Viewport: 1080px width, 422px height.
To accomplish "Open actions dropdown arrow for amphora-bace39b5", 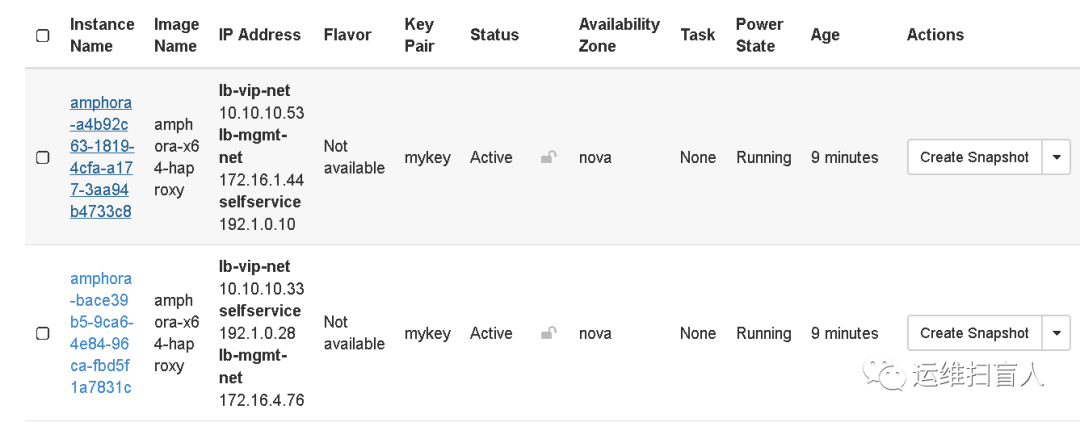I will 1056,333.
